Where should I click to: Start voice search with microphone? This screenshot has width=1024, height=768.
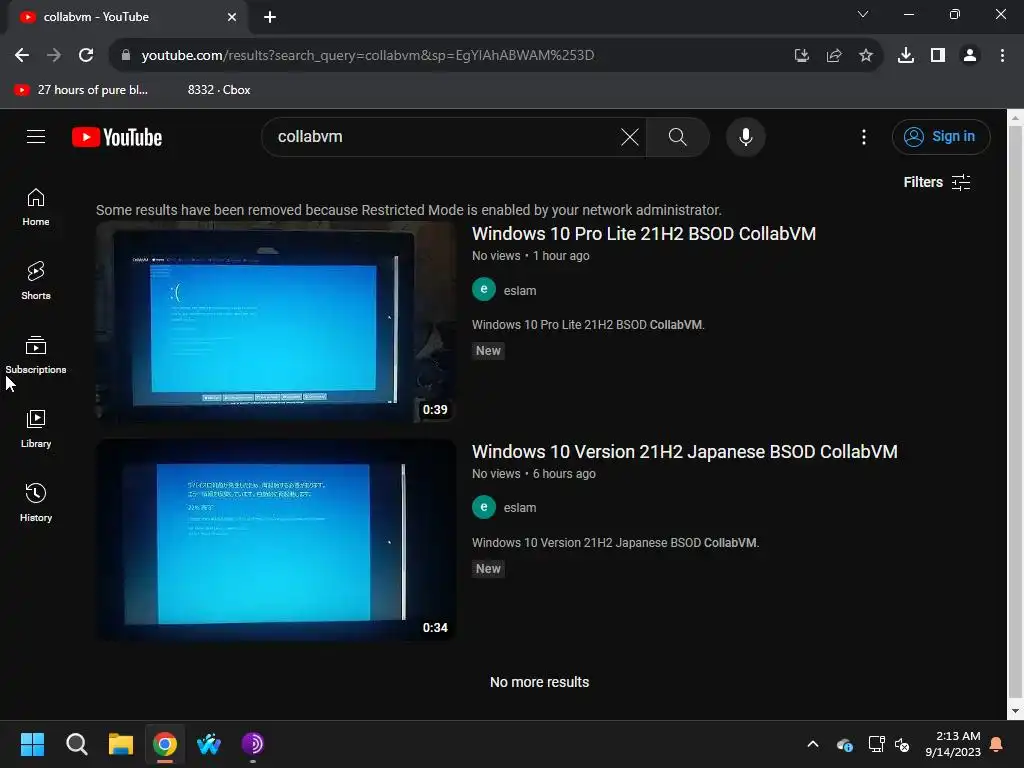[745, 137]
